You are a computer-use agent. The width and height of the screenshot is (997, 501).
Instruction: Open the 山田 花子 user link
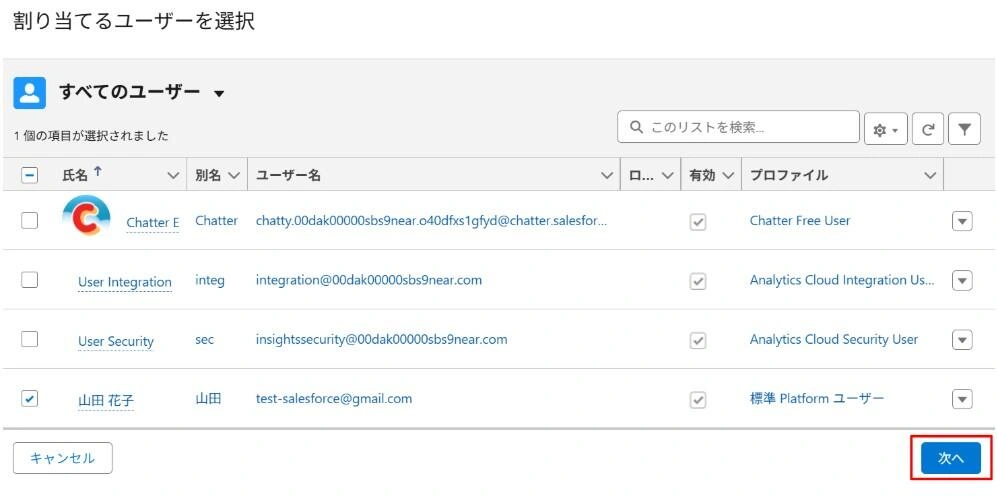[106, 401]
